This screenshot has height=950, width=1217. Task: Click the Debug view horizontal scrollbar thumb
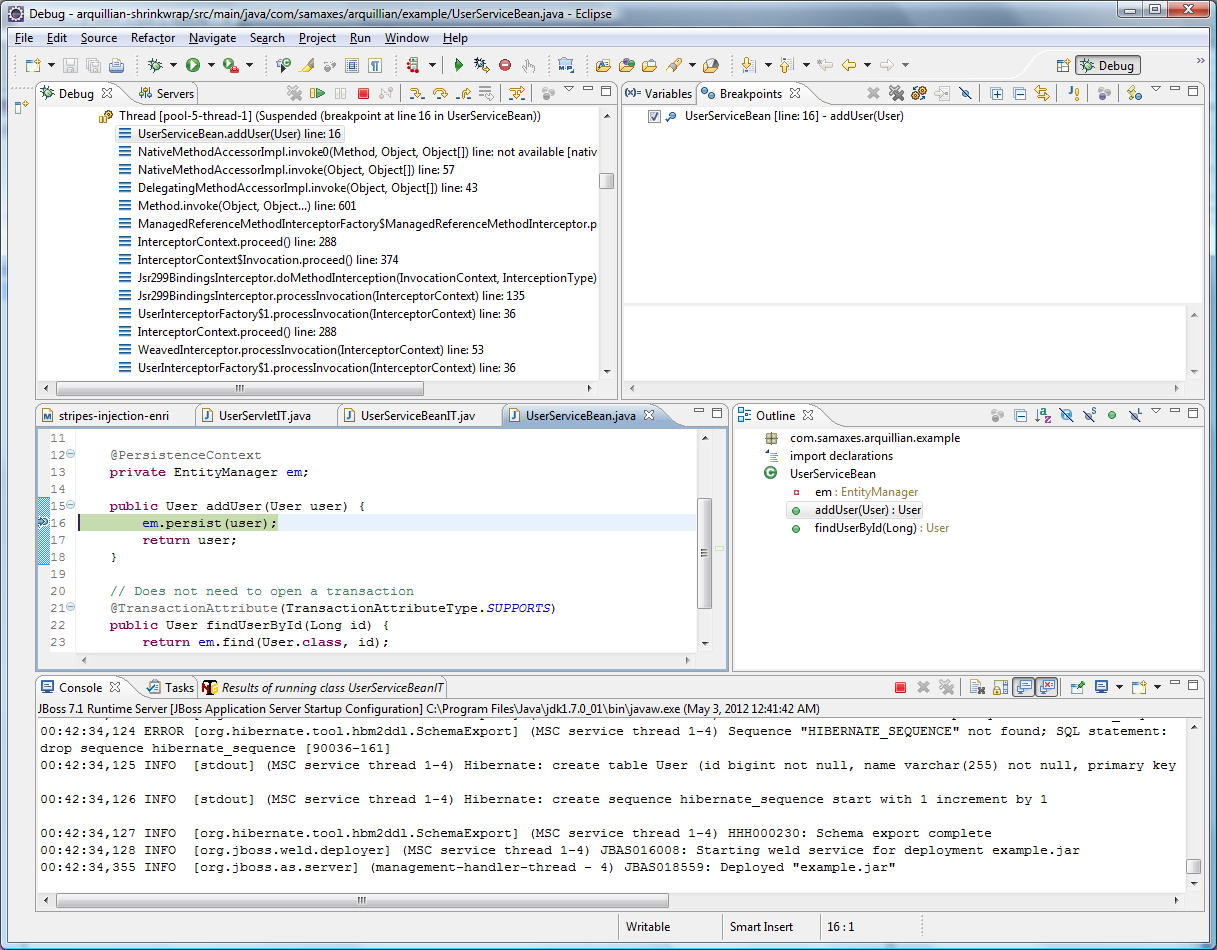pos(240,389)
